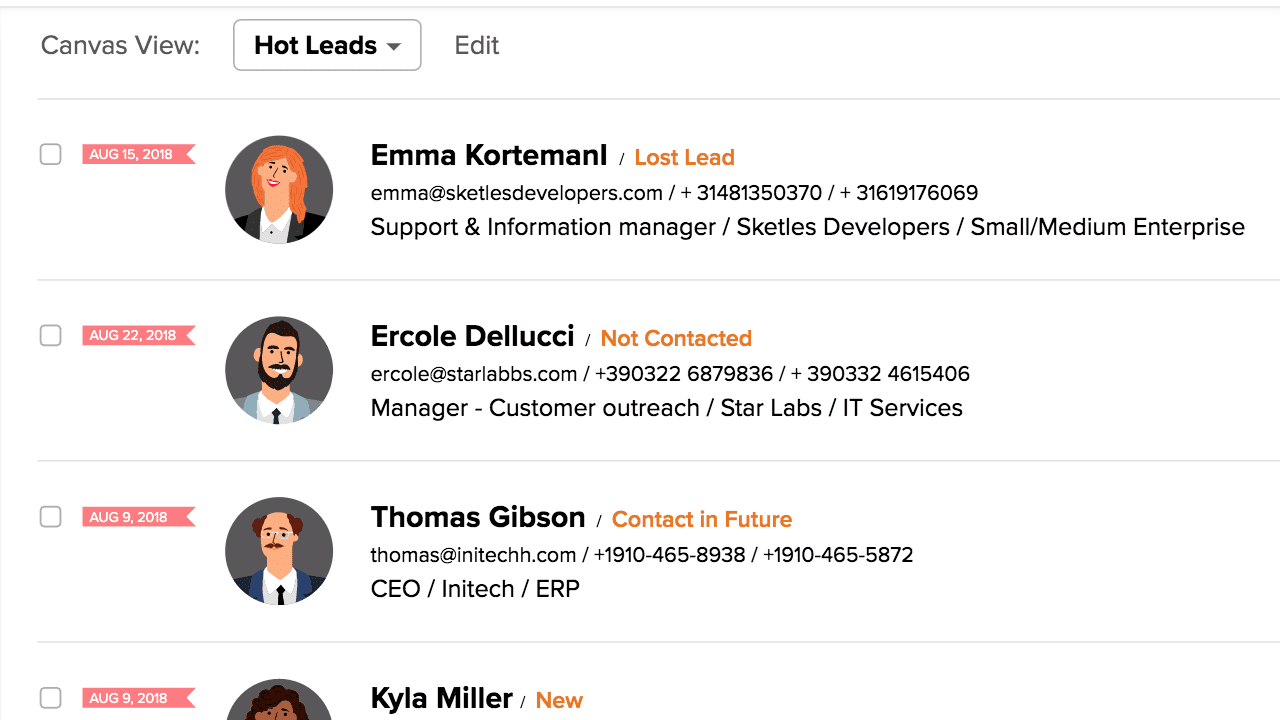Click the Aug 22, 2018 date flag
This screenshot has height=720, width=1280.
pos(137,335)
